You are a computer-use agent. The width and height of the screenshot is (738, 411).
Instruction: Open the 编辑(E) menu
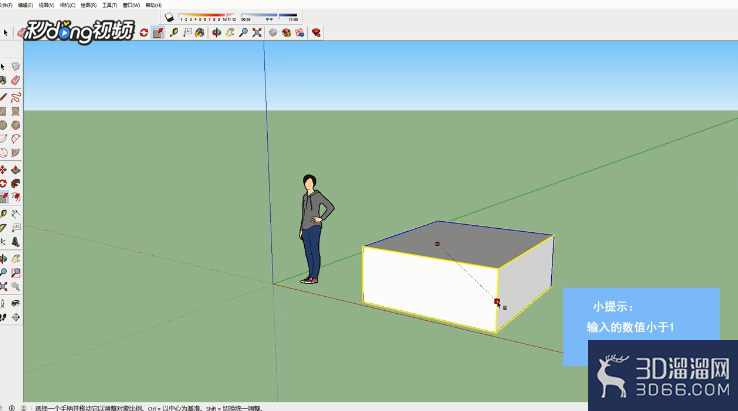coord(25,5)
